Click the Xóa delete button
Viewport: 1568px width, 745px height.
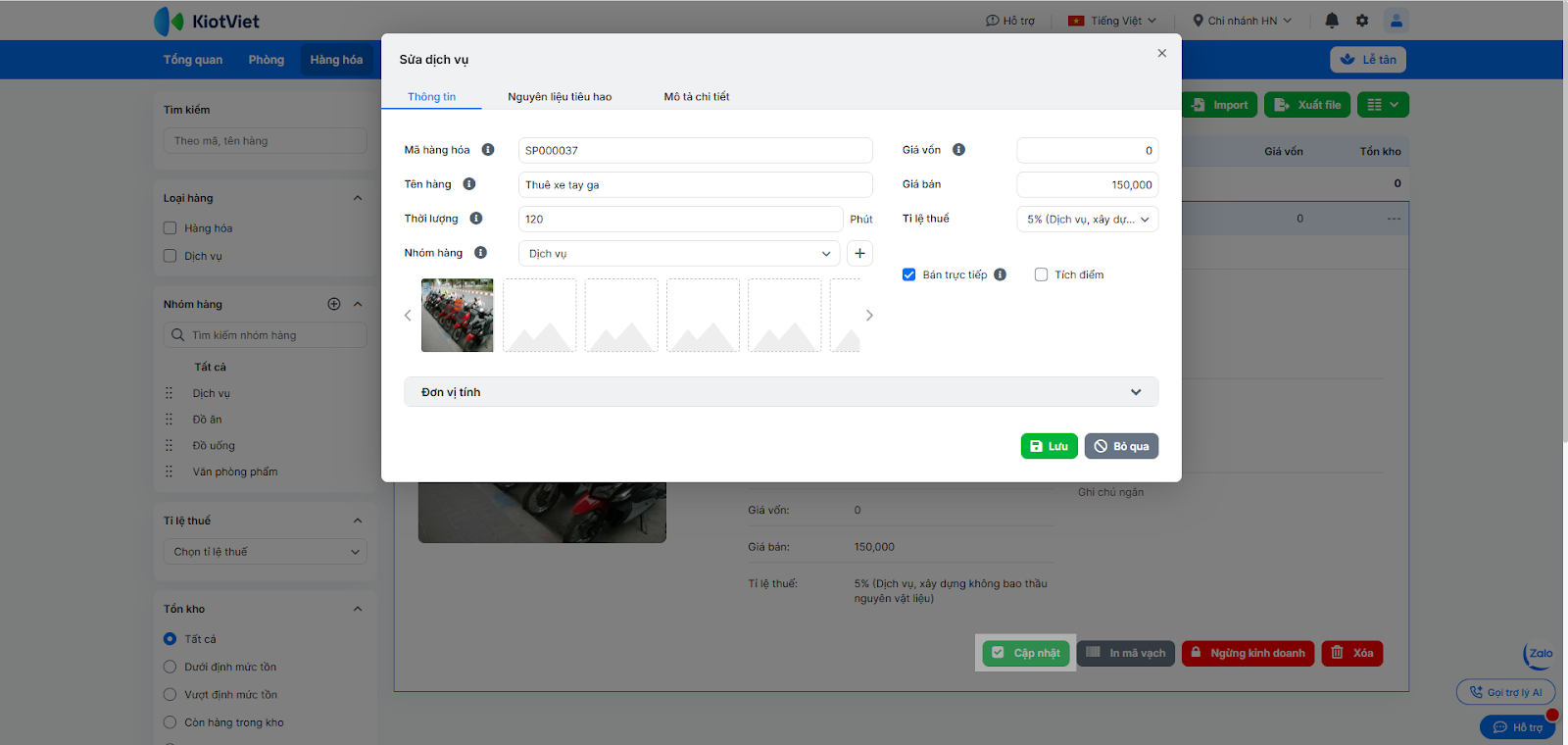(x=1352, y=653)
